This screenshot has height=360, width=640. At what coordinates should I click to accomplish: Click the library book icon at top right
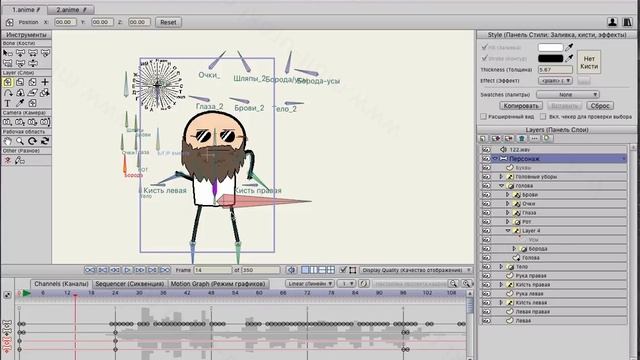tap(627, 22)
